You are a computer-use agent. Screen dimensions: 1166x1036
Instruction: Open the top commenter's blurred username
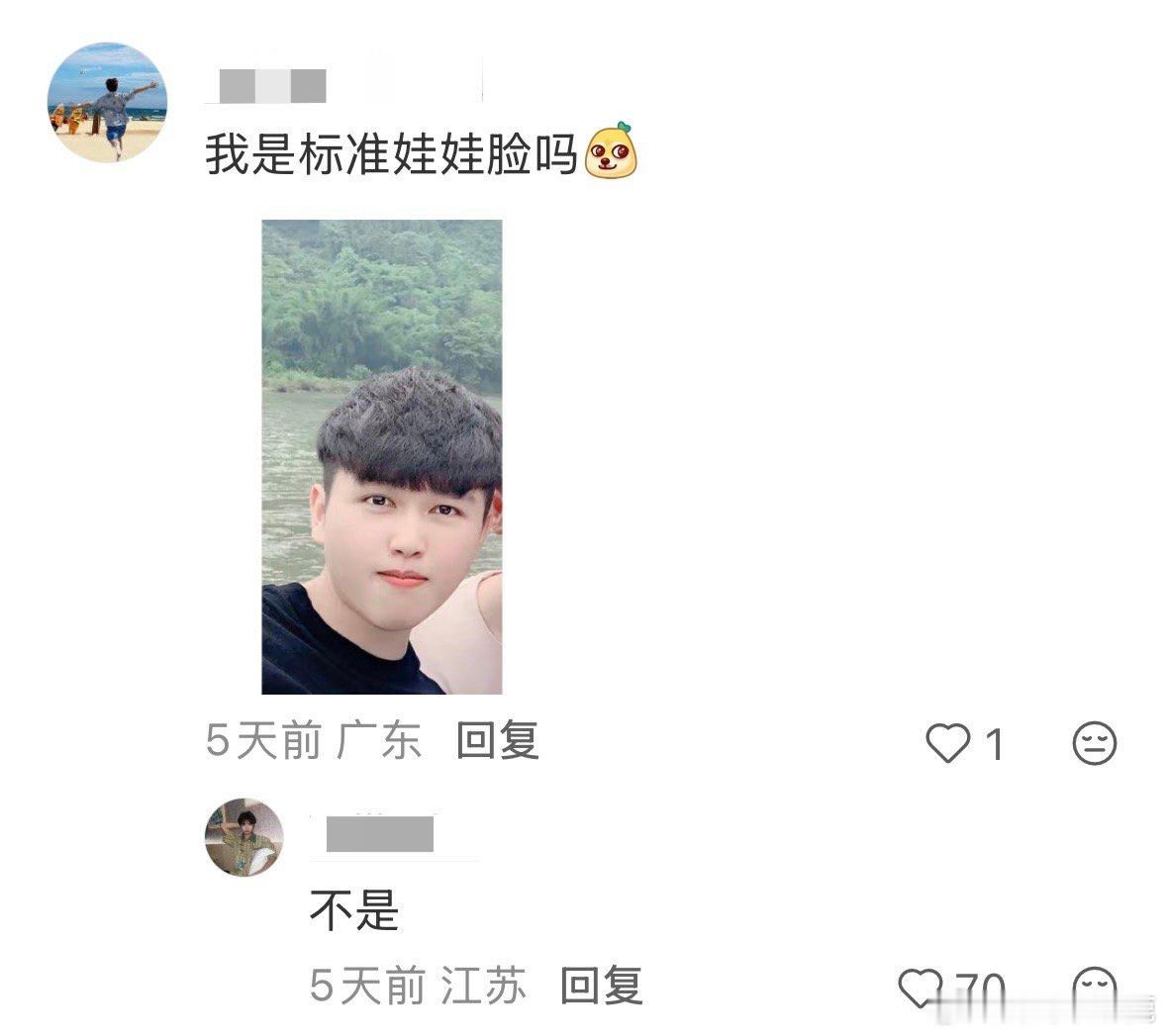pyautogui.click(x=272, y=85)
